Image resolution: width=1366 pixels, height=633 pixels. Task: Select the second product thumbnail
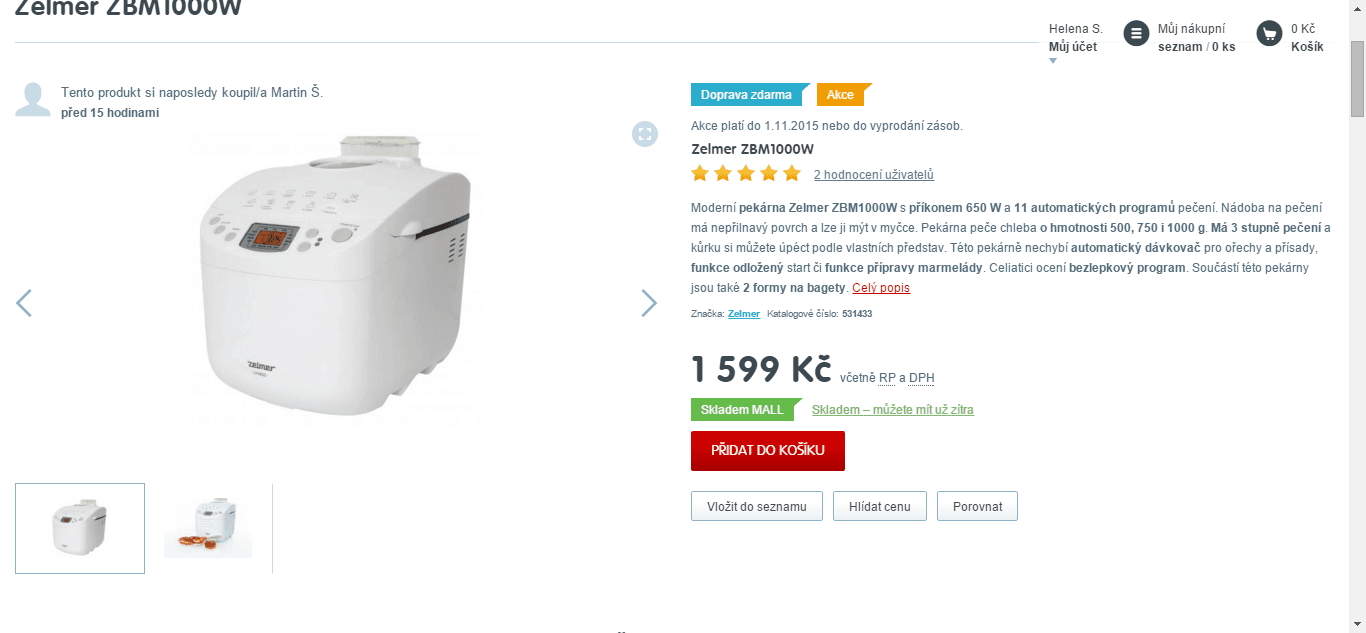pos(207,528)
